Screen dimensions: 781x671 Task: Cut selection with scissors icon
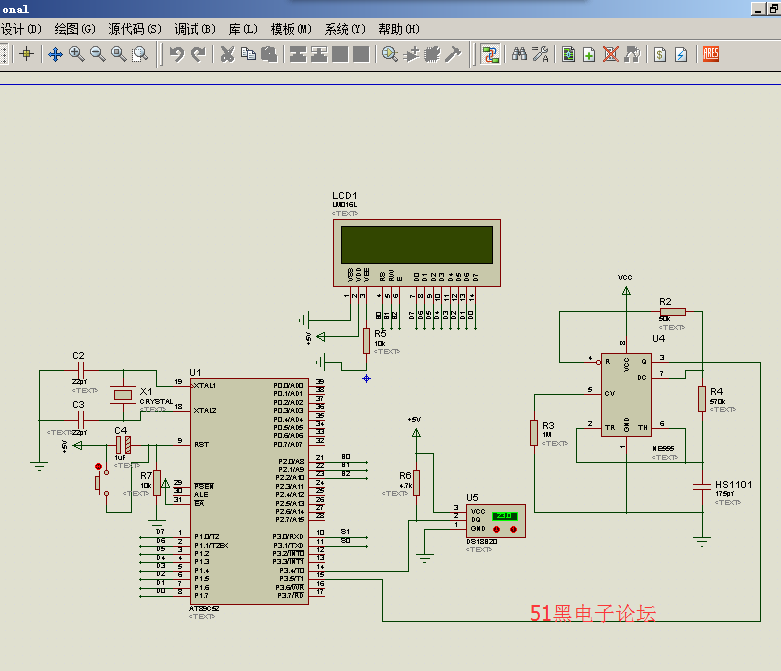(x=227, y=54)
